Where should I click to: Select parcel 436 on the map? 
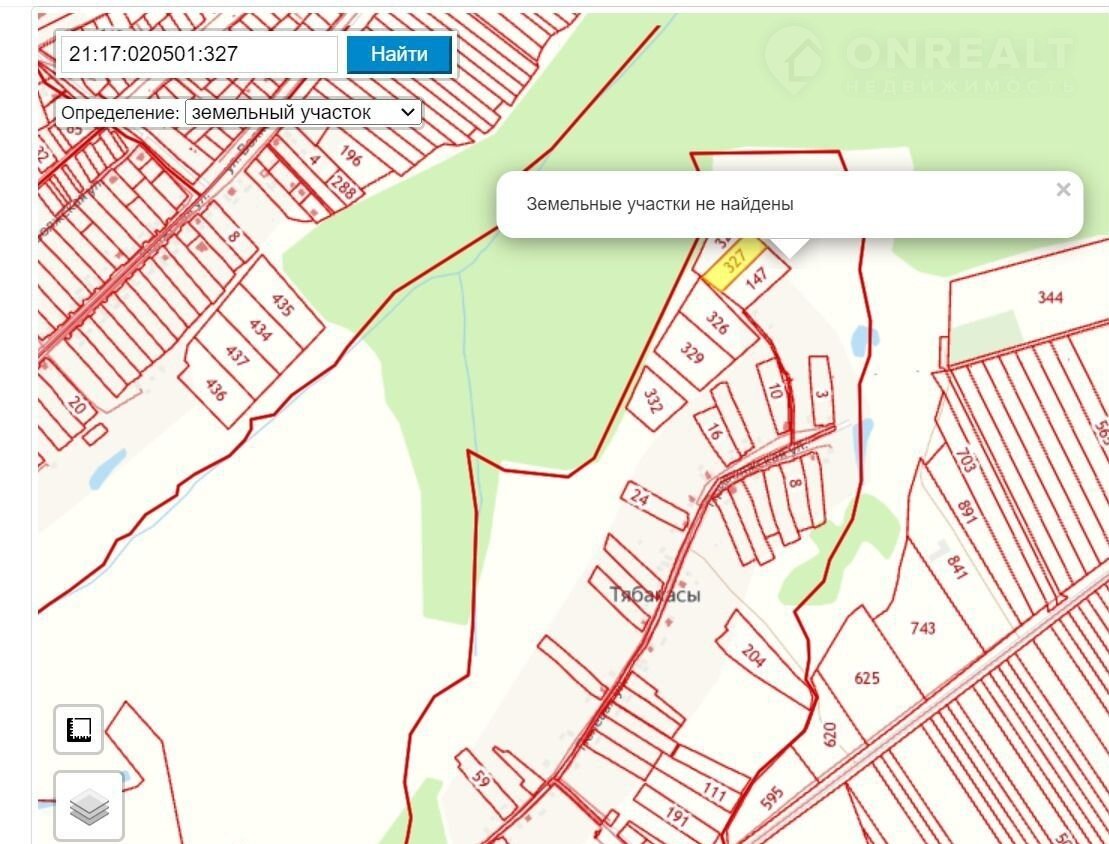coord(214,387)
